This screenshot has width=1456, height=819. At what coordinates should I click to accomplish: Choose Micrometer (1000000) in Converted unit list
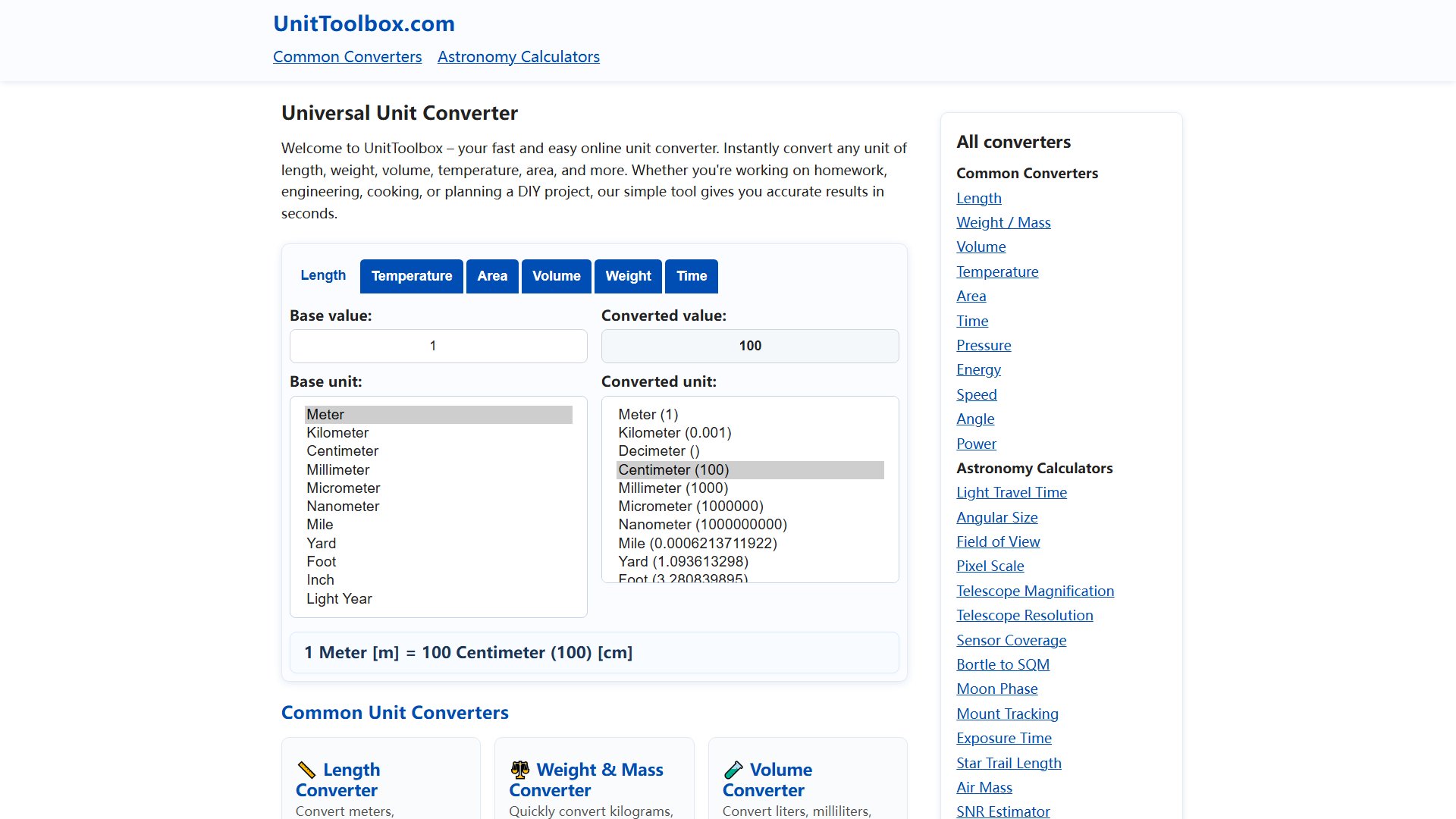(750, 507)
